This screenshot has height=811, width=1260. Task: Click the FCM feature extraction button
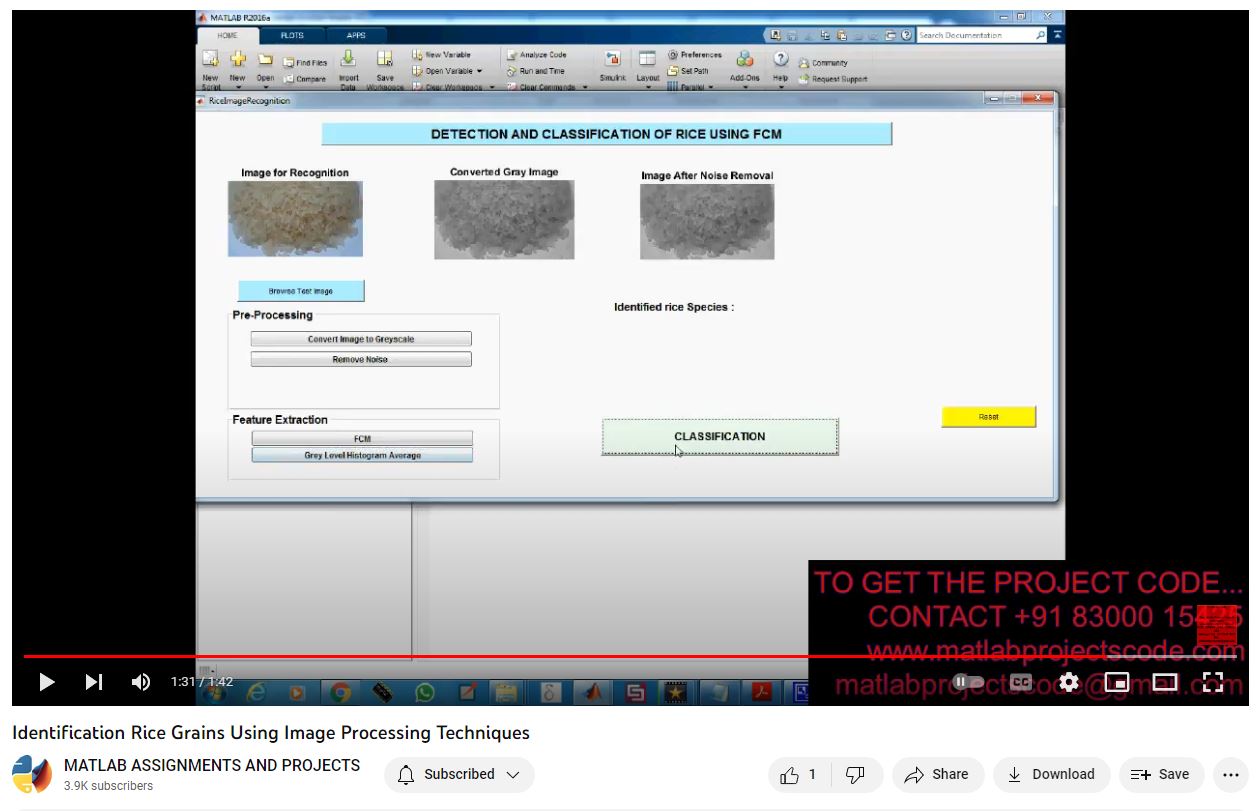click(362, 438)
